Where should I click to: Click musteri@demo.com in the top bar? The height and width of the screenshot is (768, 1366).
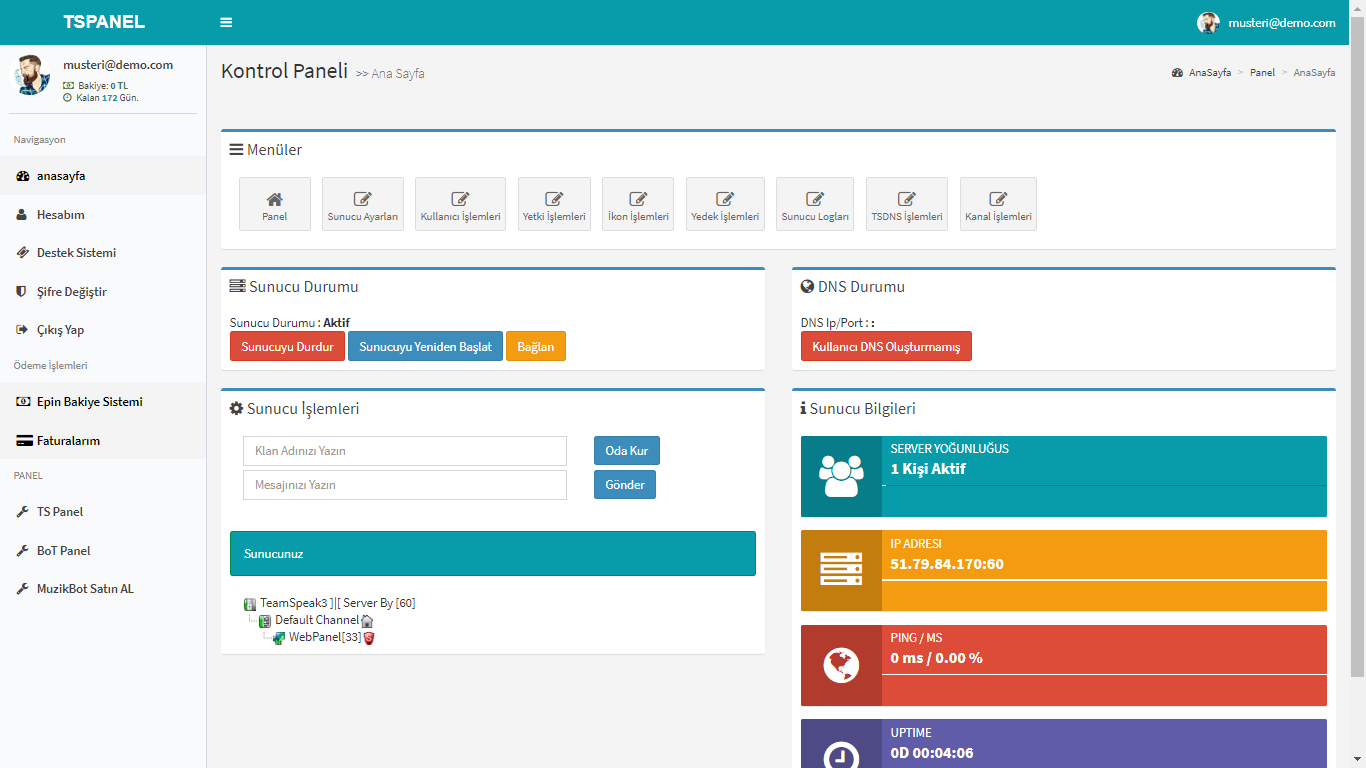click(1282, 22)
